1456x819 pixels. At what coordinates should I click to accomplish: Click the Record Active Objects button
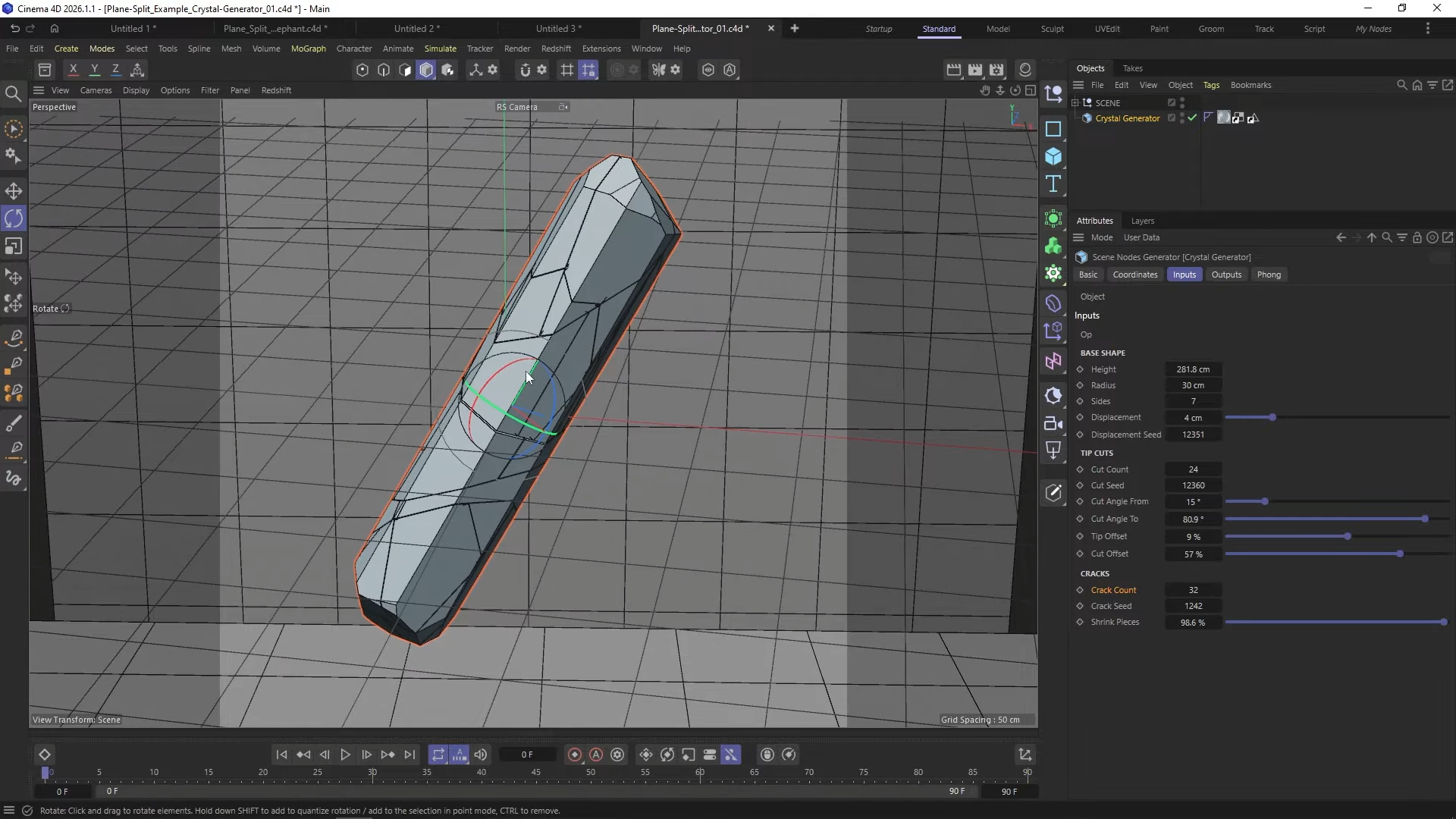click(575, 755)
